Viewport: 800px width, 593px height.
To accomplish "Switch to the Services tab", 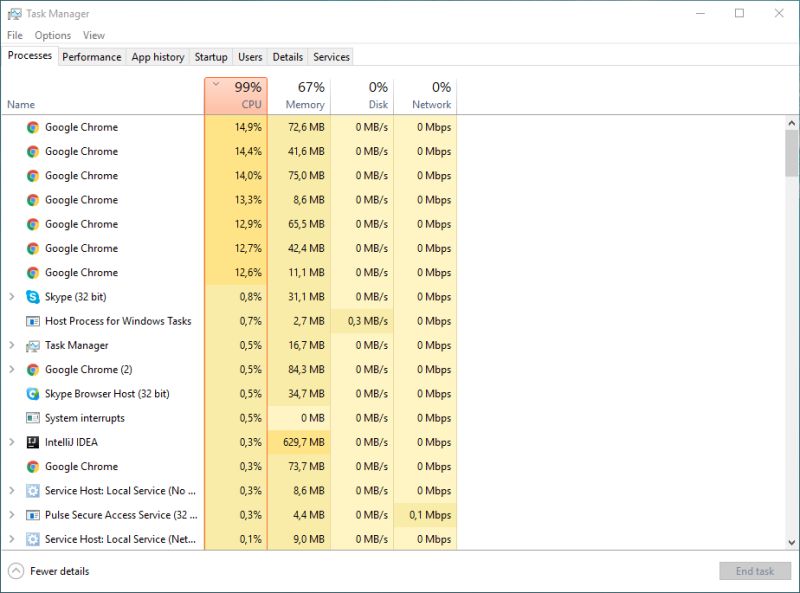I will click(331, 57).
